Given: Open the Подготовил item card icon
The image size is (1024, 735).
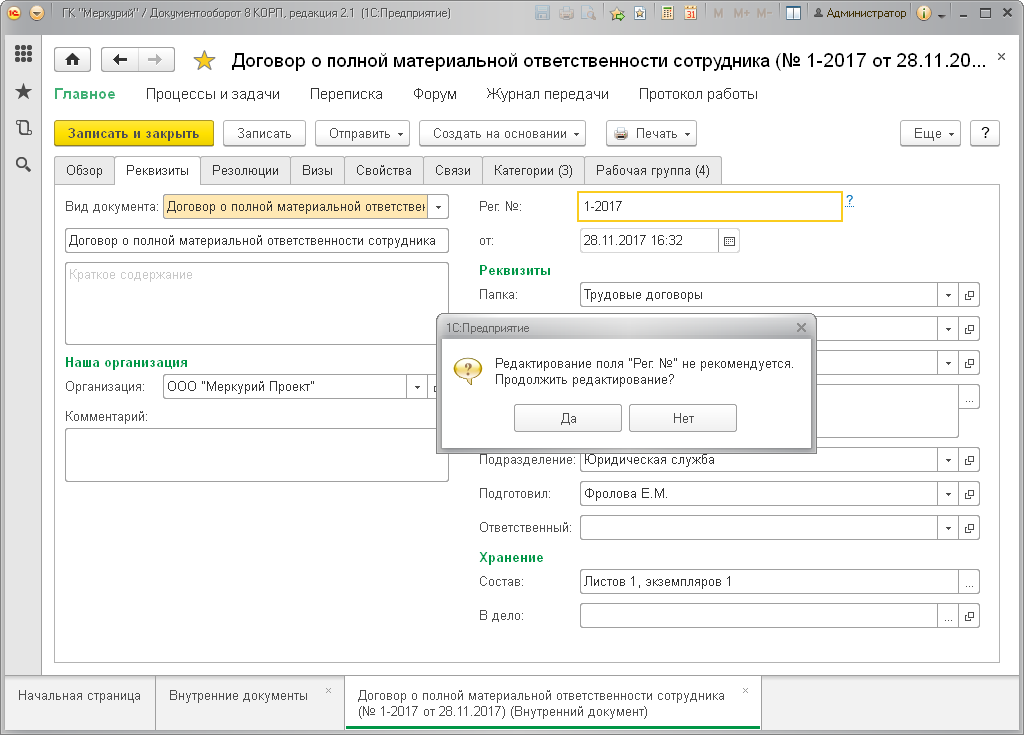Looking at the screenshot, I should click(969, 495).
